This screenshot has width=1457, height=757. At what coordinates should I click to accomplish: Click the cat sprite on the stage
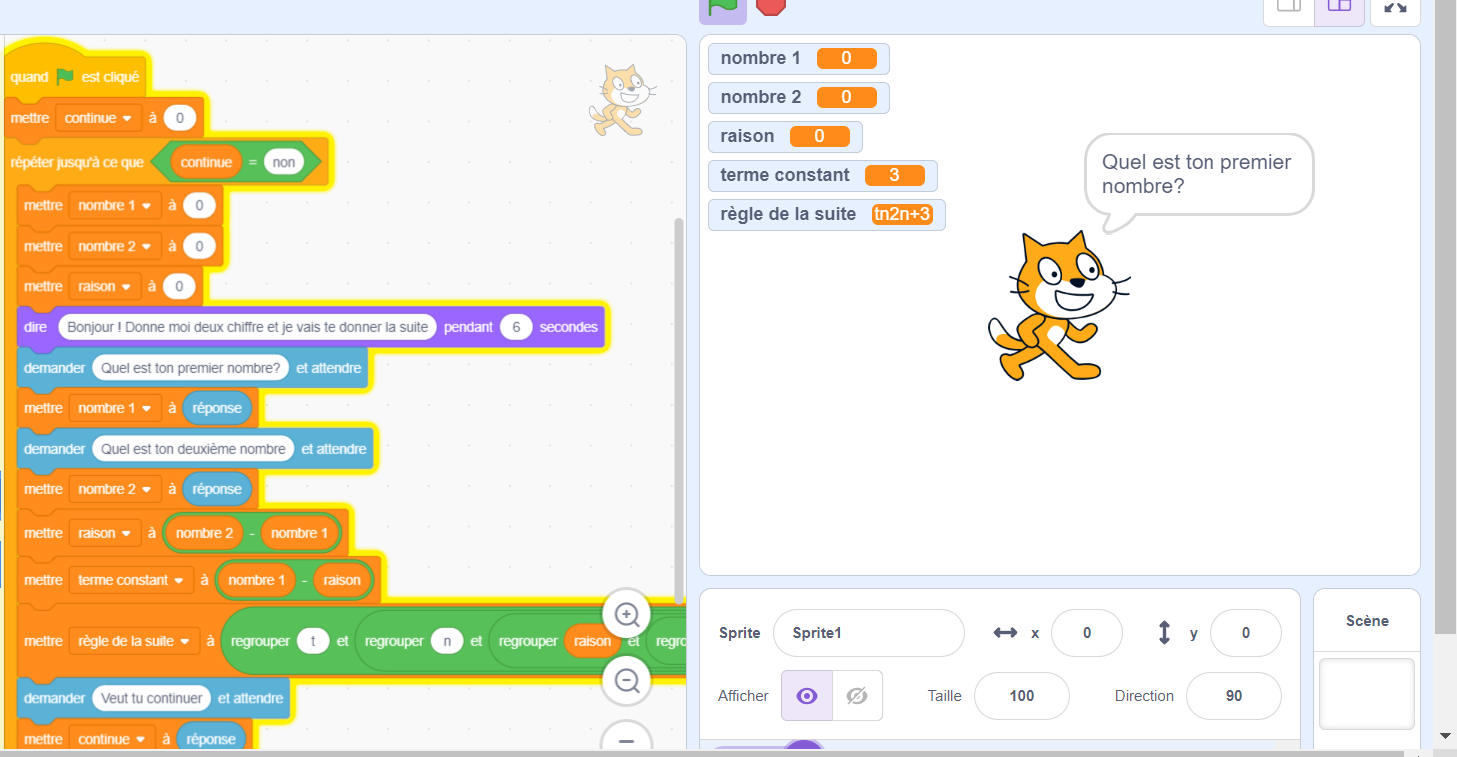click(1058, 305)
